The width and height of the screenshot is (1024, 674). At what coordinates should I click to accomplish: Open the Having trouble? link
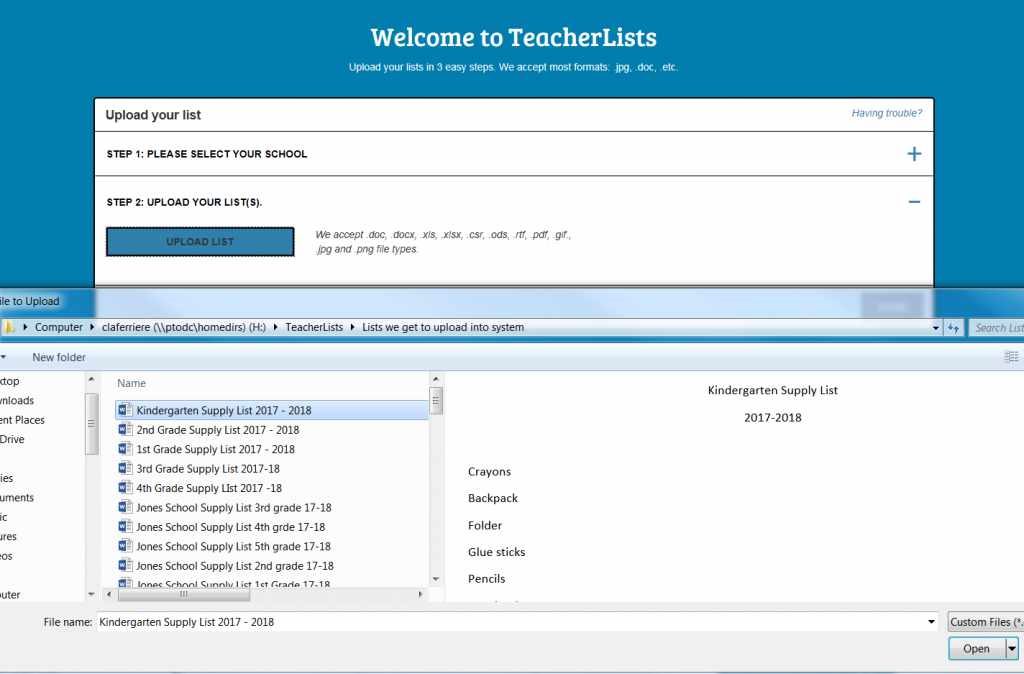[x=886, y=114]
